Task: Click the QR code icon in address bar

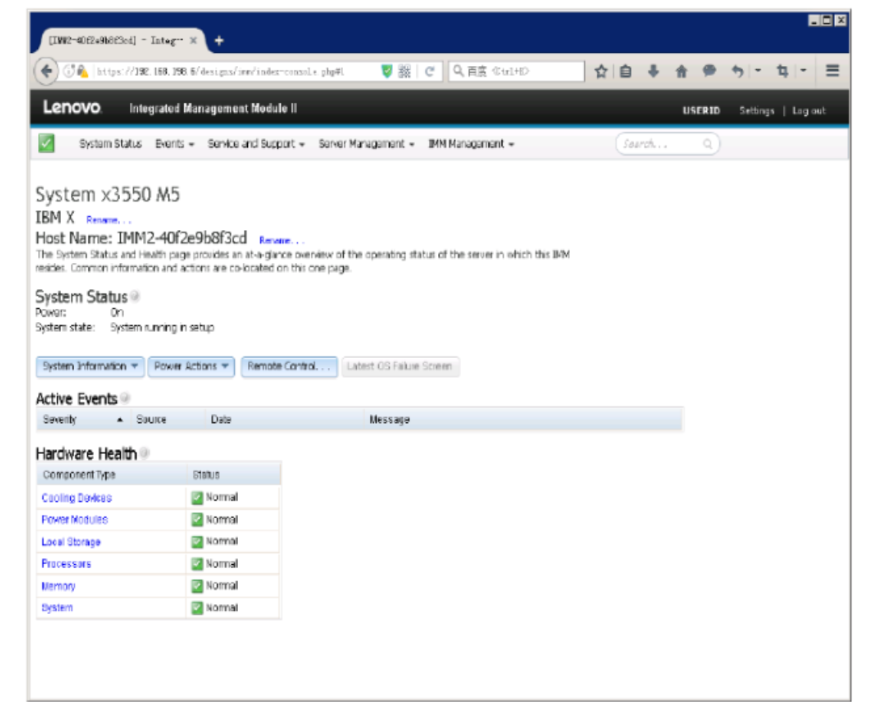Action: [405, 71]
